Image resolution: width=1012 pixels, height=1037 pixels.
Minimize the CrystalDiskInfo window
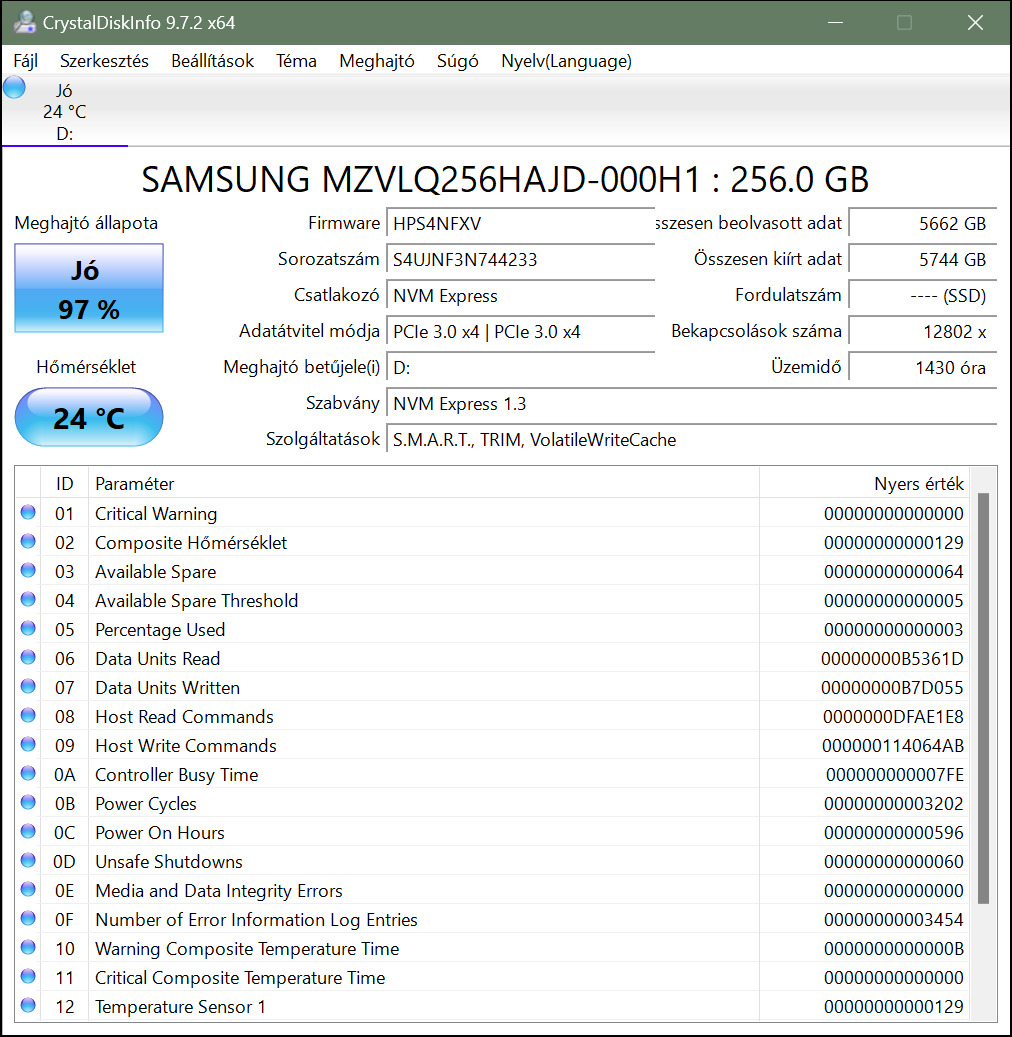[x=835, y=22]
